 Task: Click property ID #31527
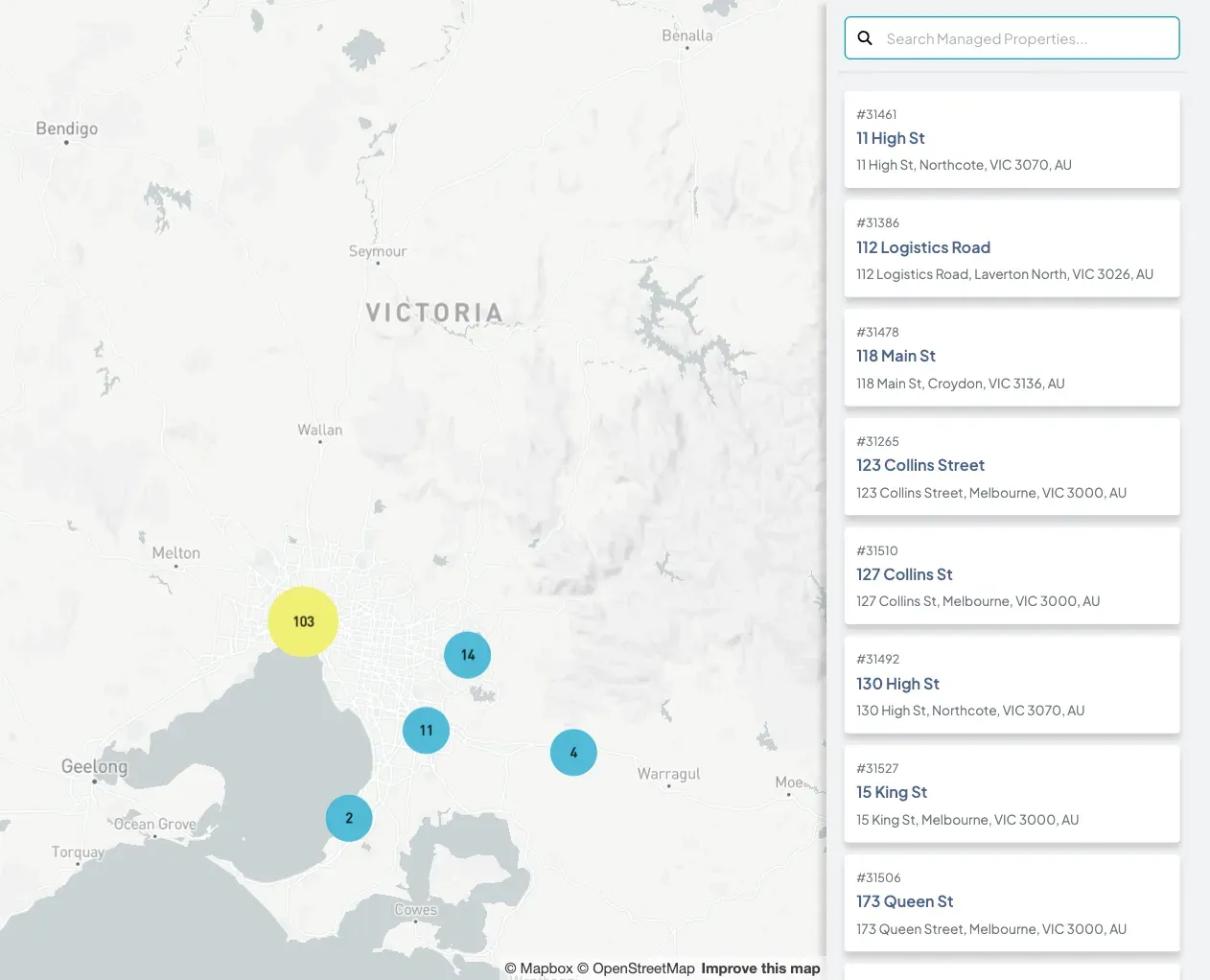pos(877,768)
